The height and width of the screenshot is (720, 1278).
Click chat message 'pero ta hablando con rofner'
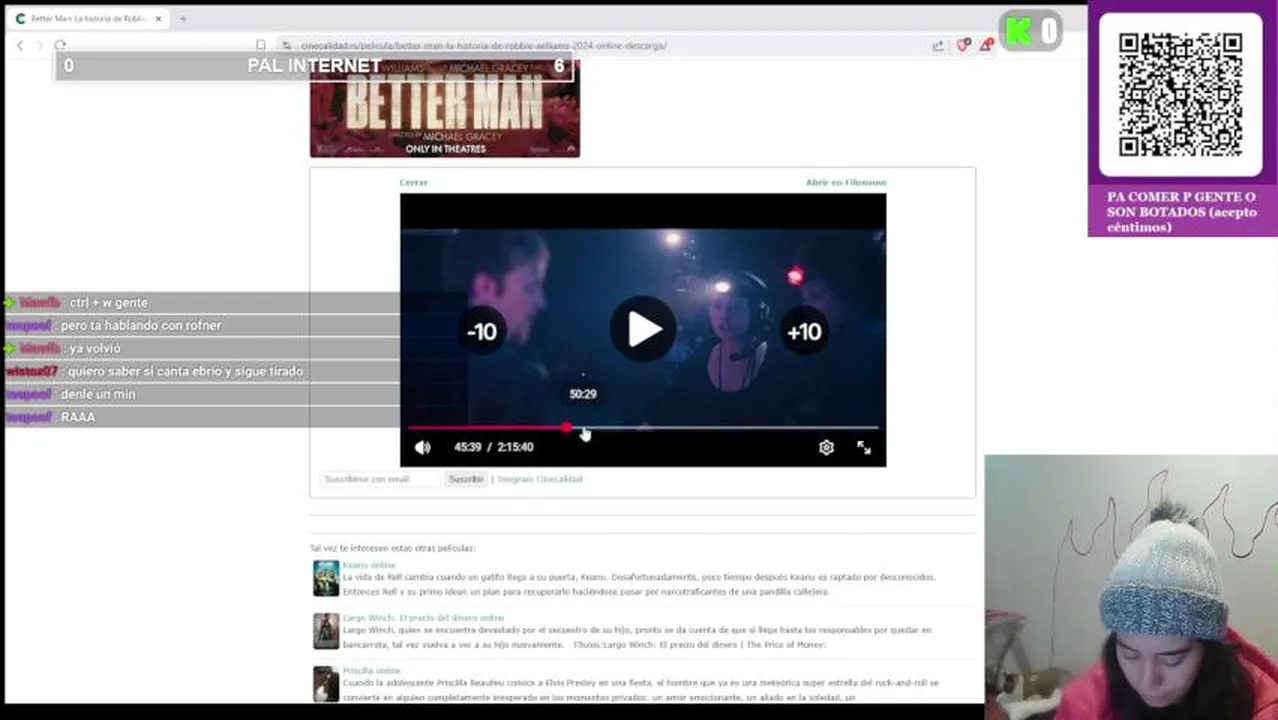pyautogui.click(x=141, y=325)
